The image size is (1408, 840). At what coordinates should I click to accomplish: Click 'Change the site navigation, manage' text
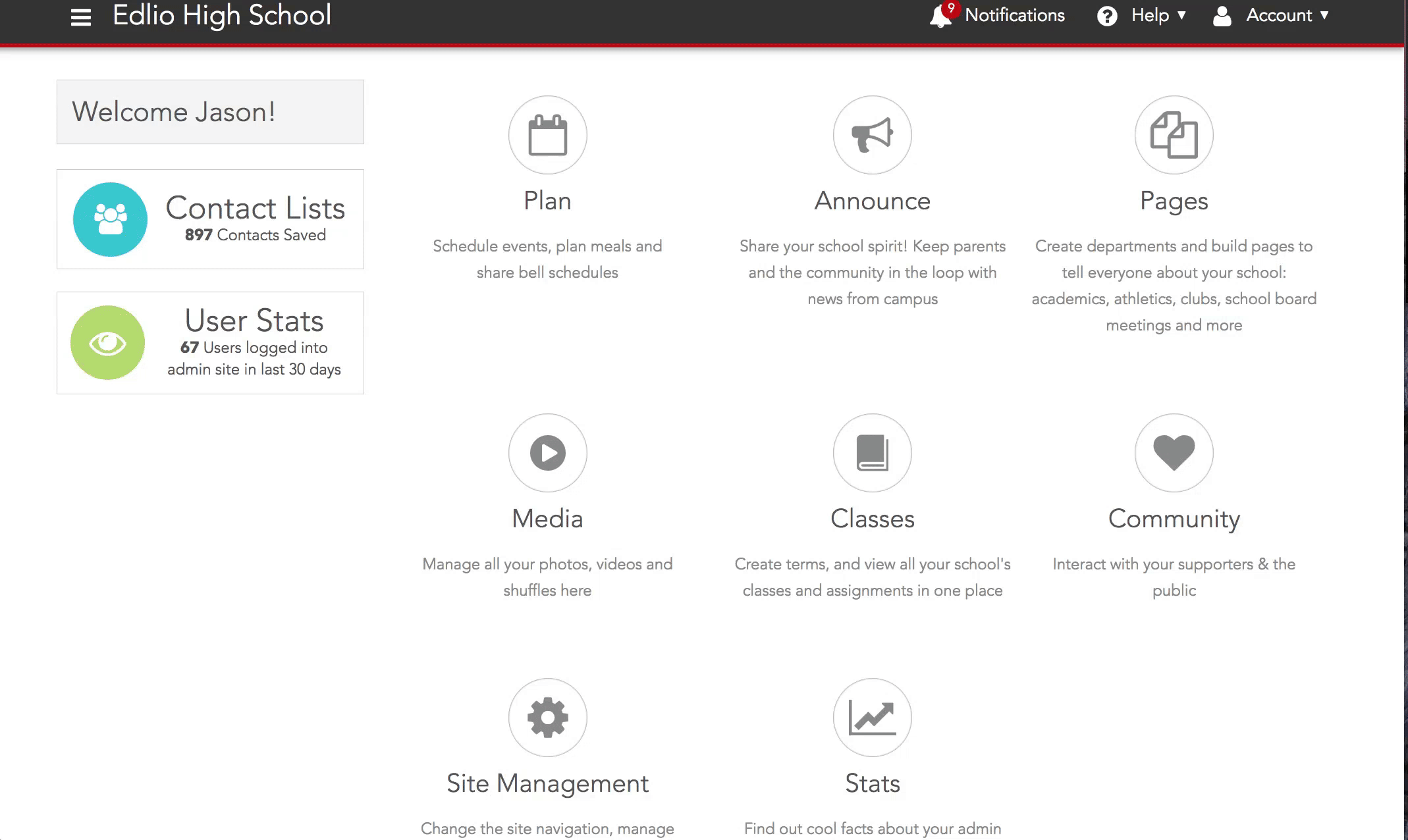coord(547,829)
